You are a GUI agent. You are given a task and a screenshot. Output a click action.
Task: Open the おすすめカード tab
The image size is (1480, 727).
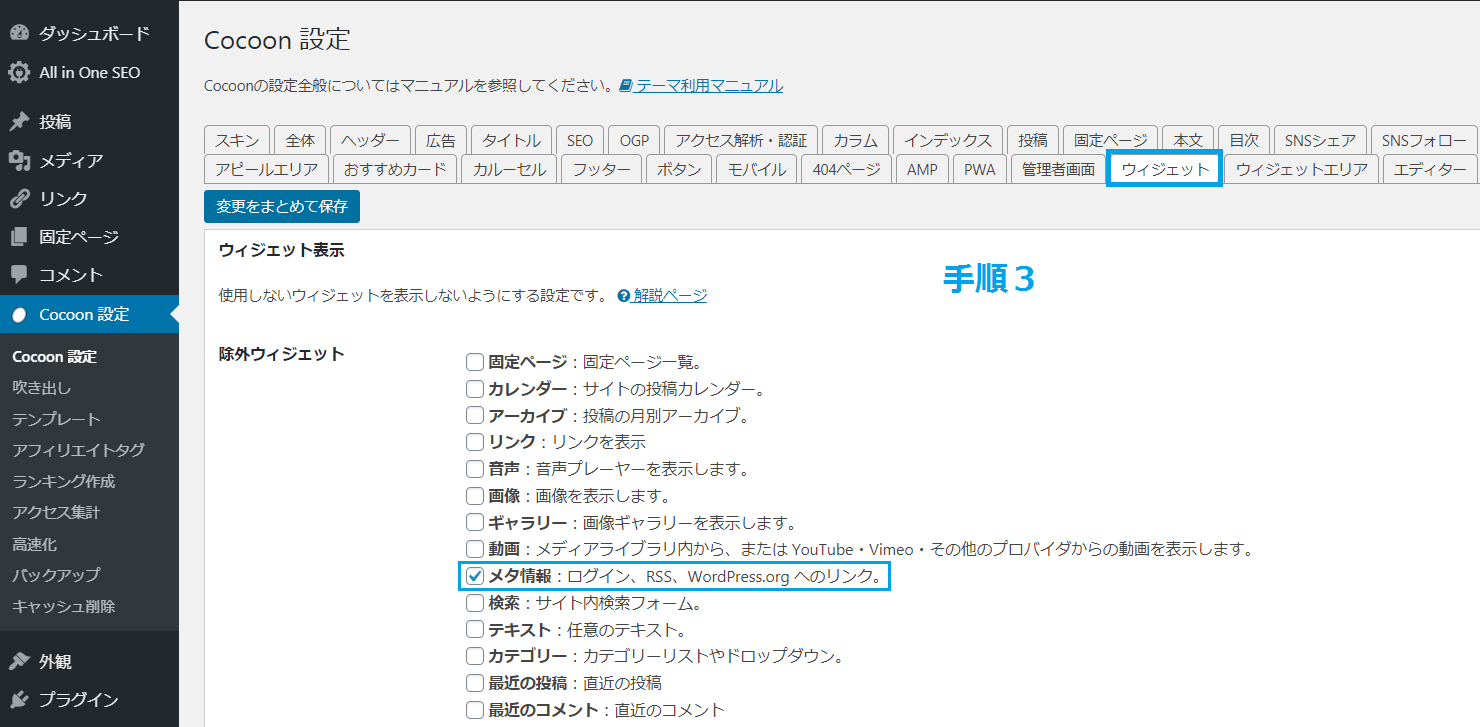coord(395,169)
